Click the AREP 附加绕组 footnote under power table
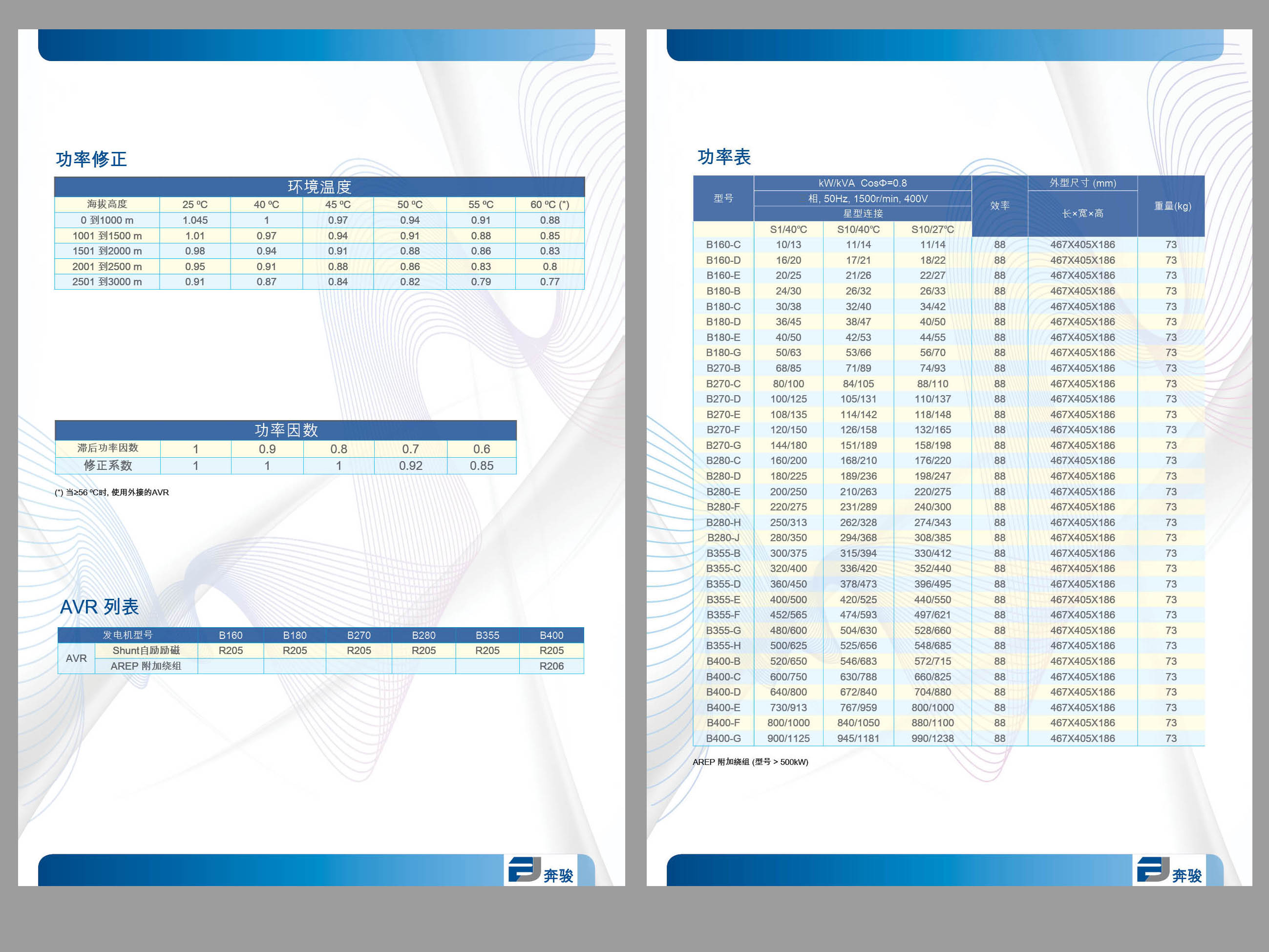The image size is (1269, 952). click(x=750, y=762)
